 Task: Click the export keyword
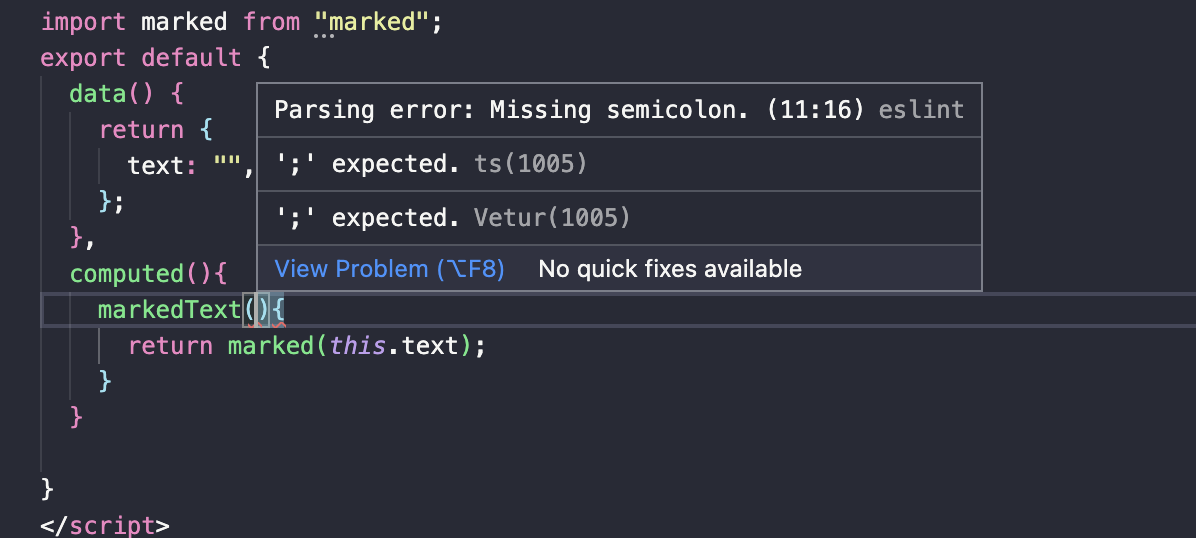coord(84,58)
